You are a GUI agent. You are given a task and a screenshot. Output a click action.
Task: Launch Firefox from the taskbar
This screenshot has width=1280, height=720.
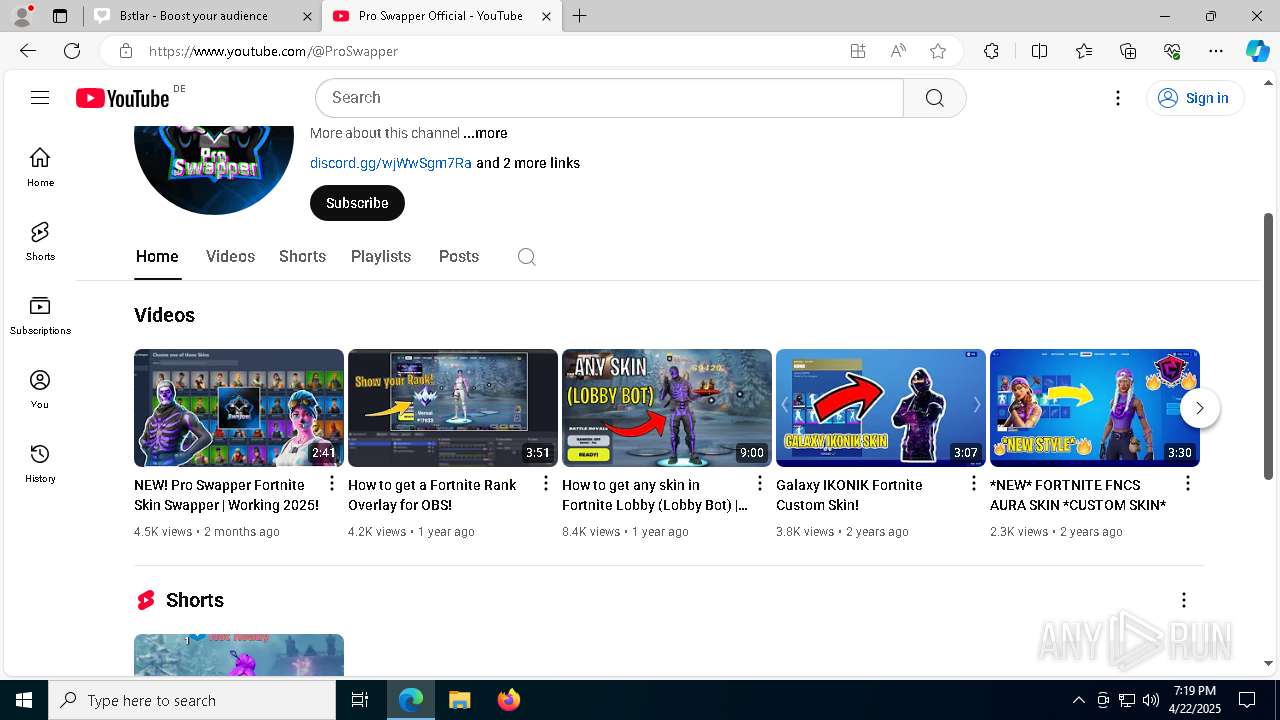pyautogui.click(x=509, y=700)
